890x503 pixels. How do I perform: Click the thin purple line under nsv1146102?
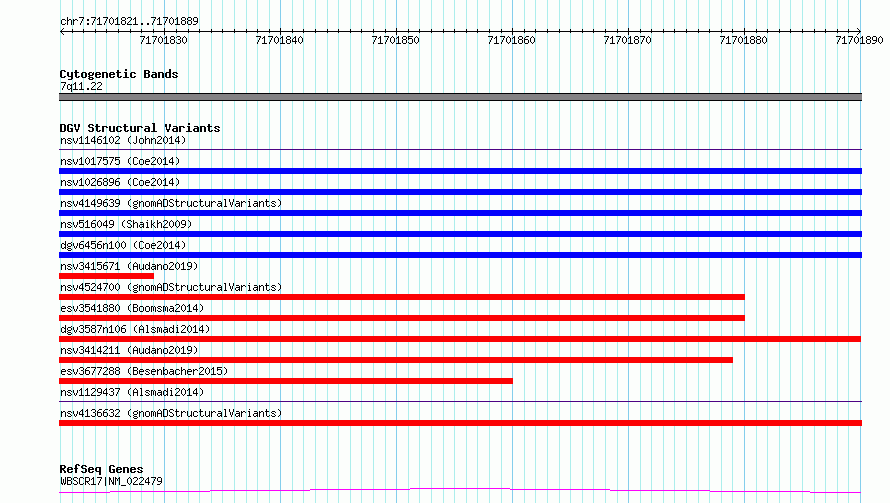[x=460, y=149]
